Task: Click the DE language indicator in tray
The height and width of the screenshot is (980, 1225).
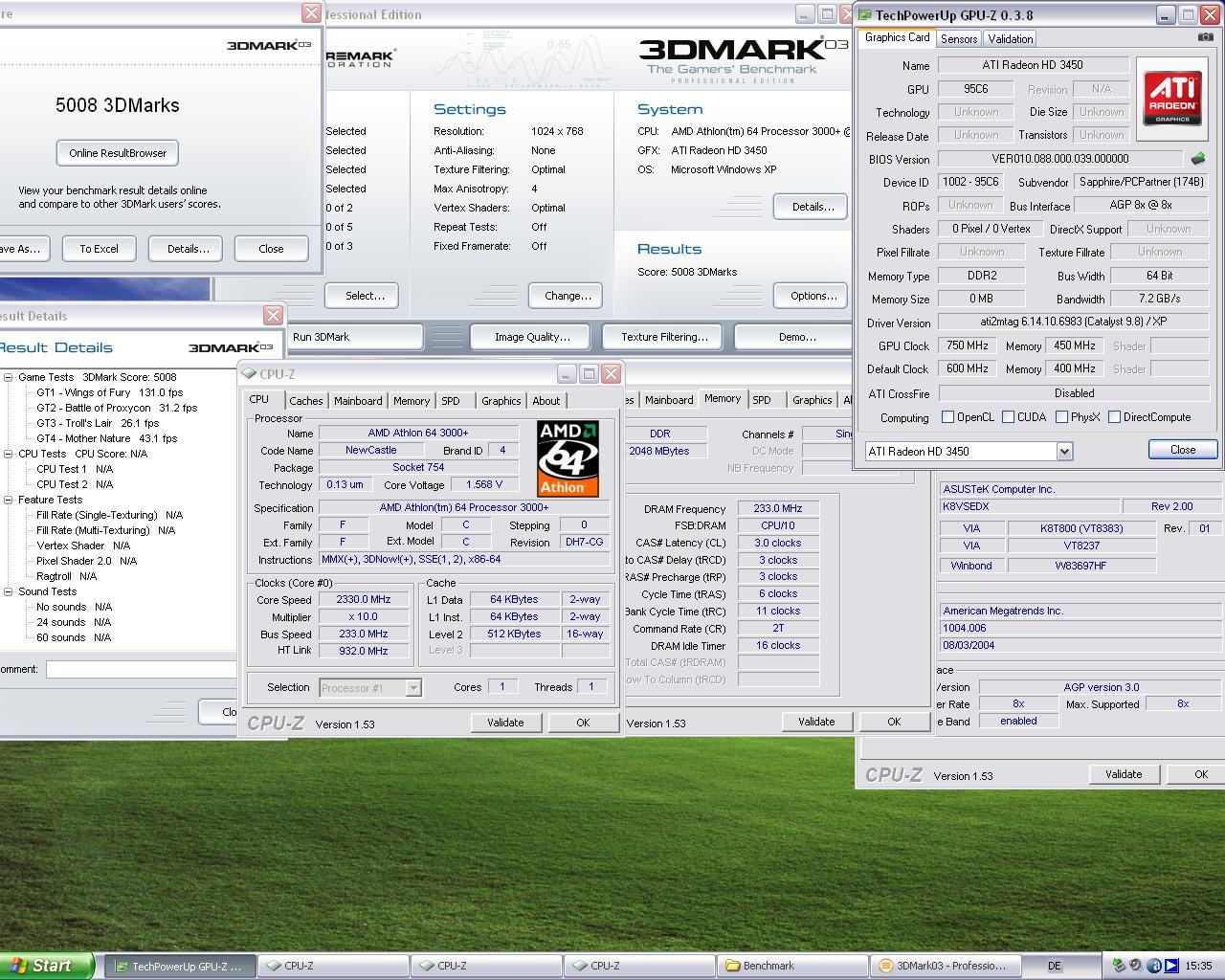Action: (1055, 966)
